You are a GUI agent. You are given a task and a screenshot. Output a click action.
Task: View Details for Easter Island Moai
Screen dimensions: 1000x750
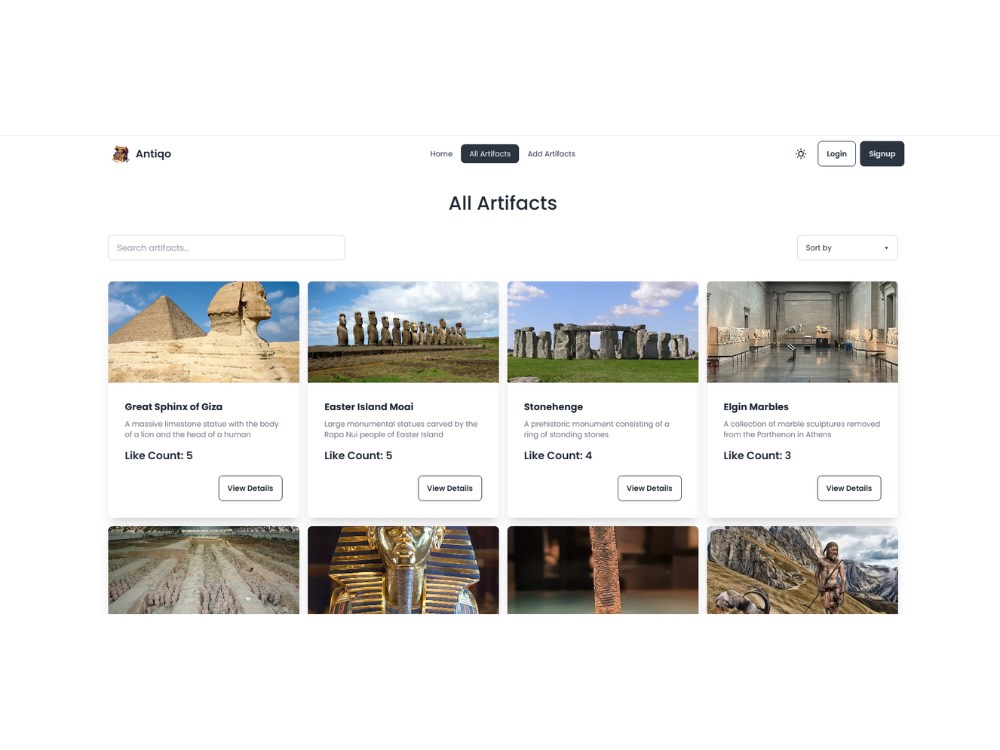point(450,488)
